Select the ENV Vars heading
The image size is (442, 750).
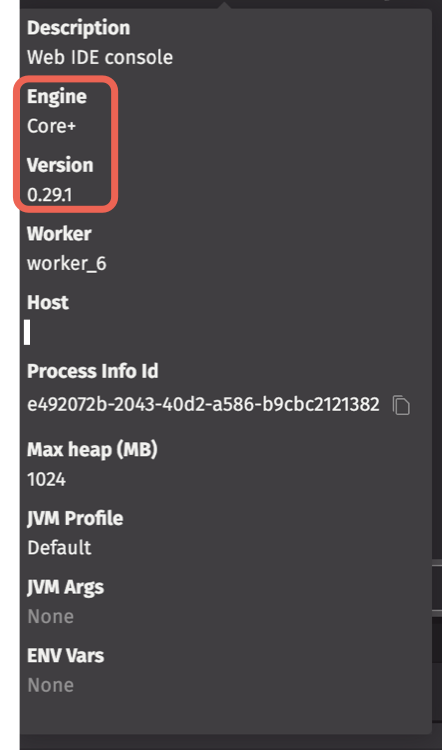click(66, 656)
